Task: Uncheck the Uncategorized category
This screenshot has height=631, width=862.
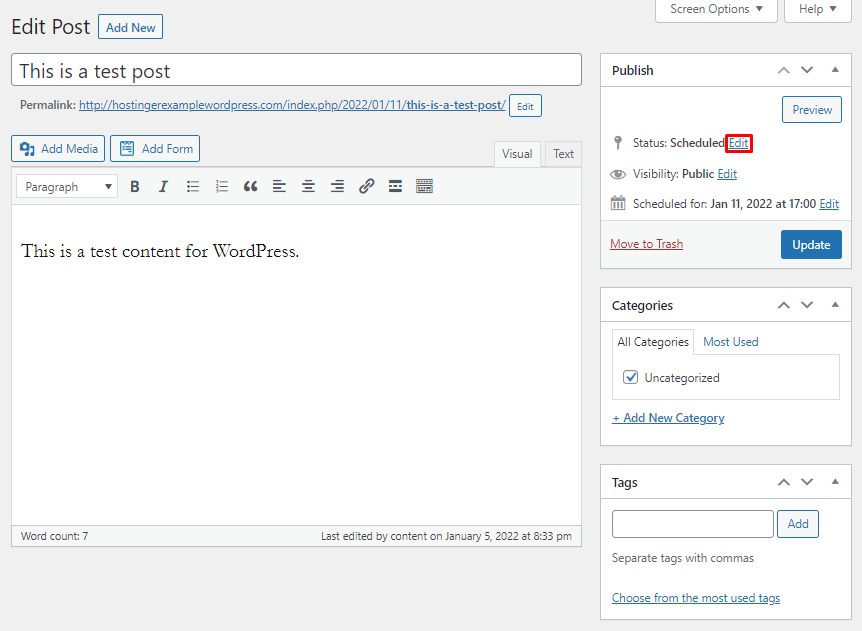Action: [x=629, y=378]
